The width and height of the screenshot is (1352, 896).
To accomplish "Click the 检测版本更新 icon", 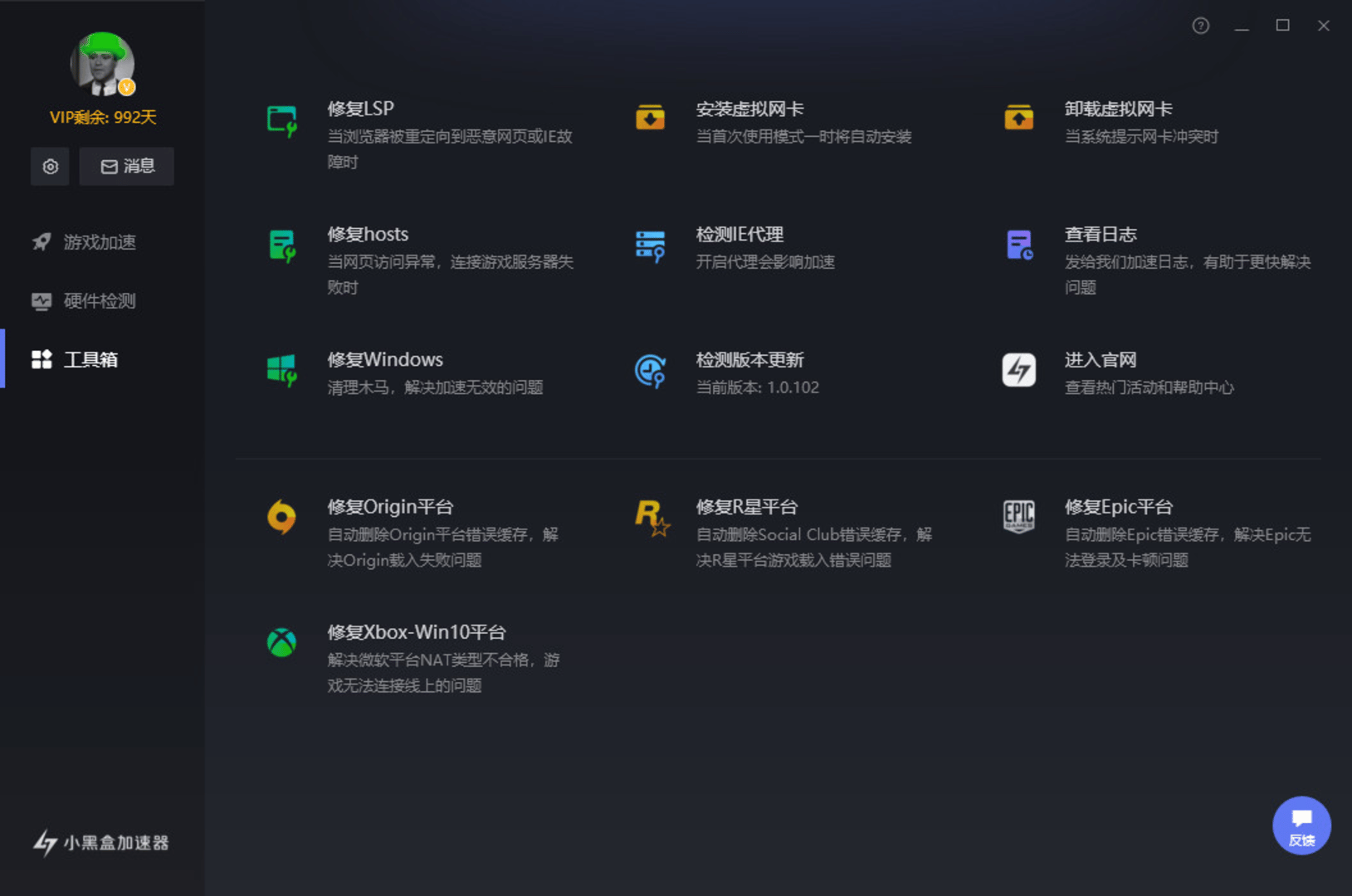I will pos(650,371).
